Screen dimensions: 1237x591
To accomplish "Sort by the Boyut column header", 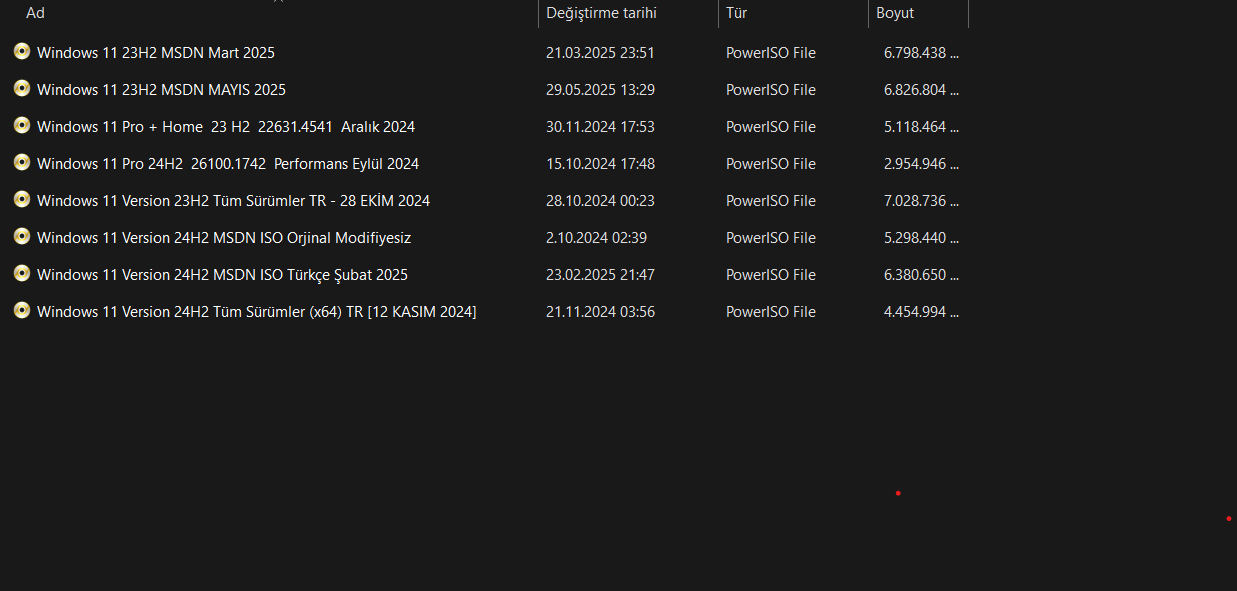I will (895, 13).
